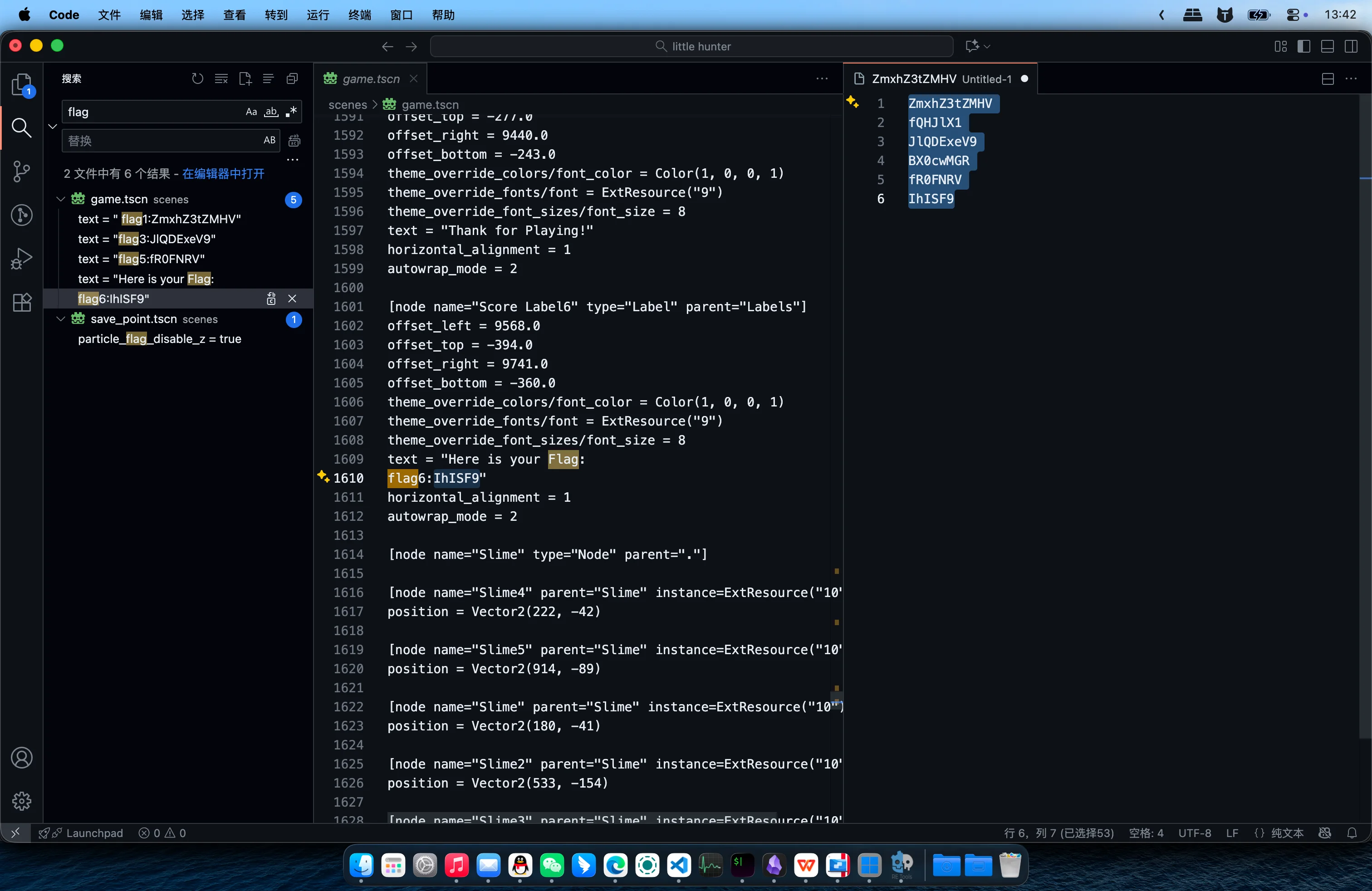This screenshot has height=891, width=1372.
Task: Click the 在编辑器中打开 link
Action: point(223,173)
